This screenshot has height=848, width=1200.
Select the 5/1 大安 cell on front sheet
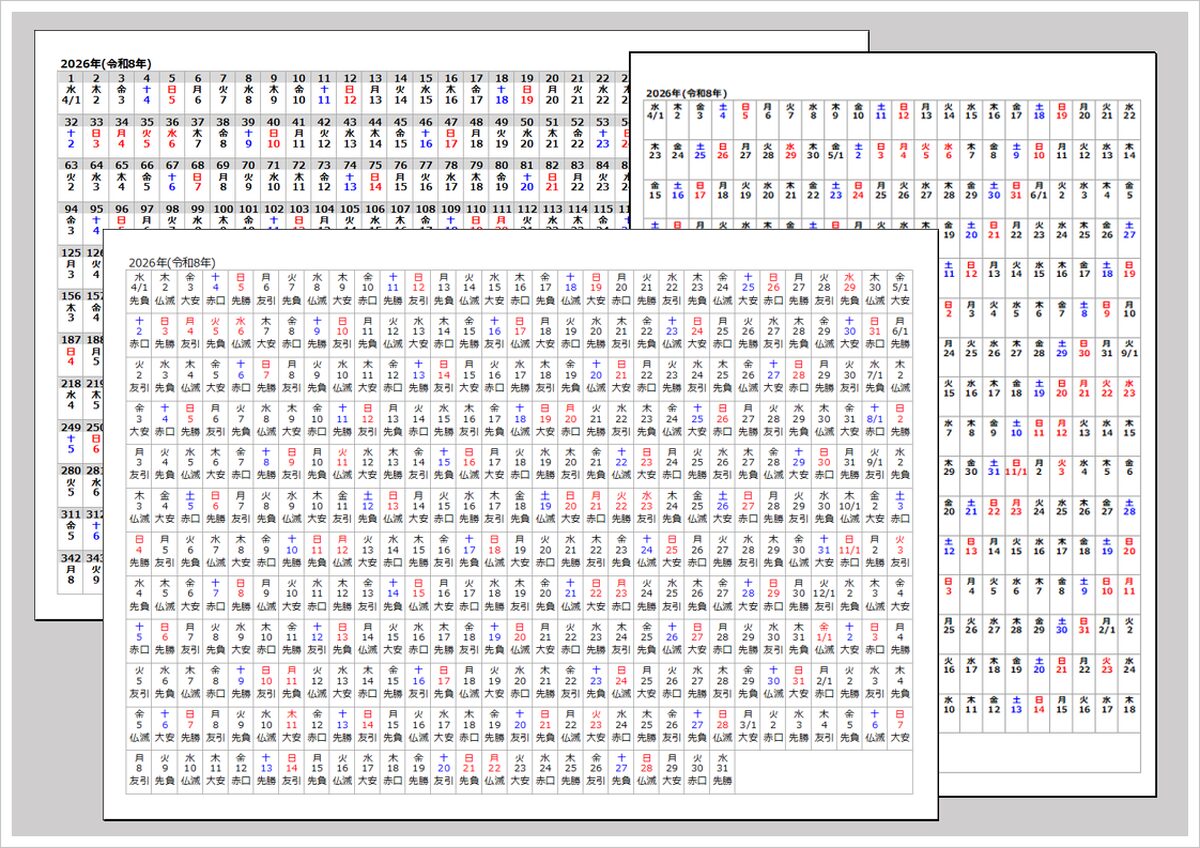tap(898, 288)
